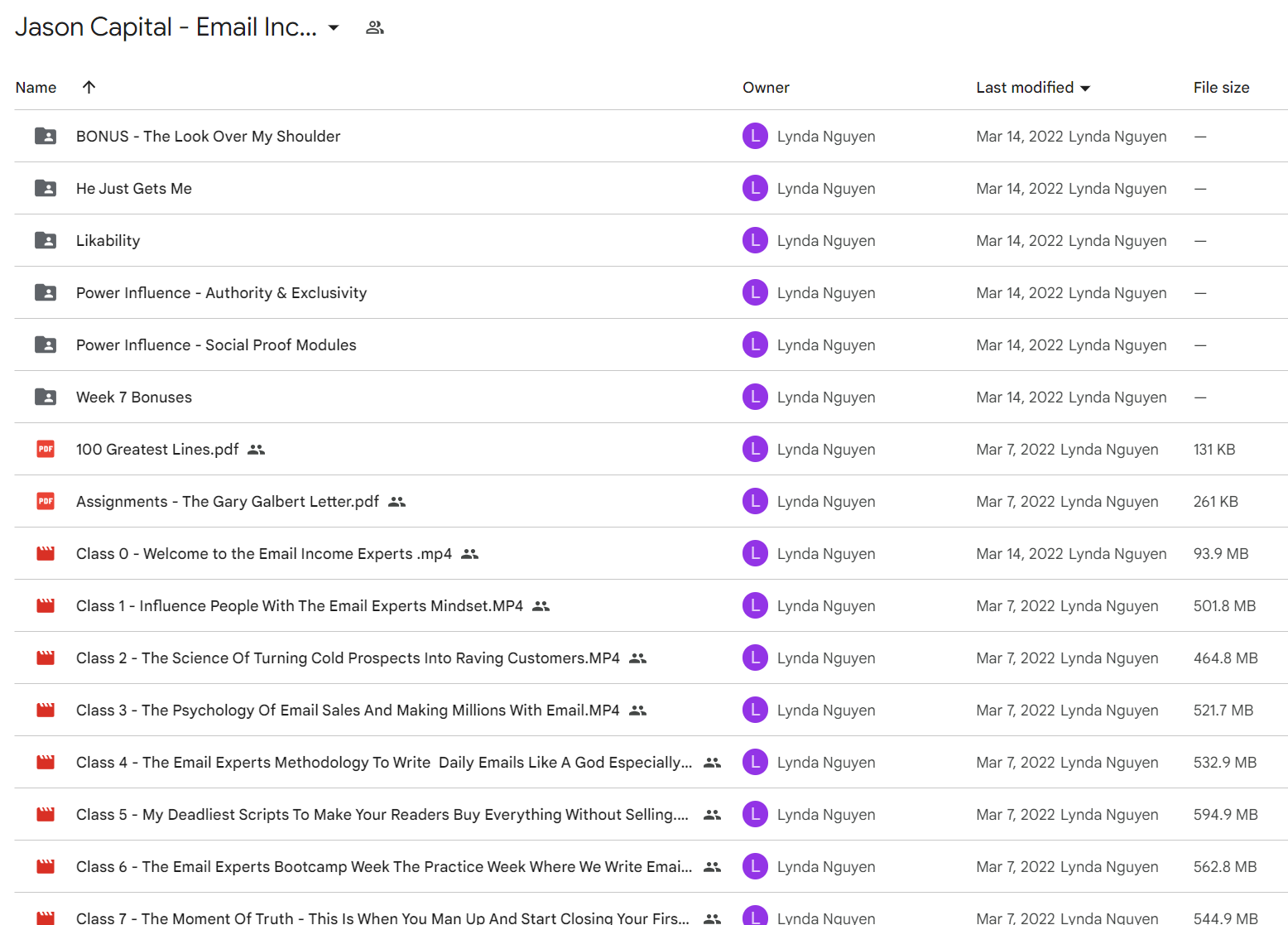This screenshot has width=1288, height=925.
Task: Select Assignments - The Gary Galbert Letter.pdf
Action: 228,501
